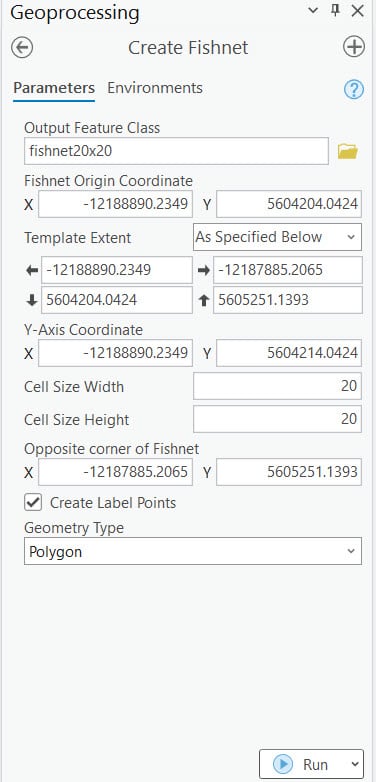
Task: Switch to the Environments tab
Action: point(155,88)
